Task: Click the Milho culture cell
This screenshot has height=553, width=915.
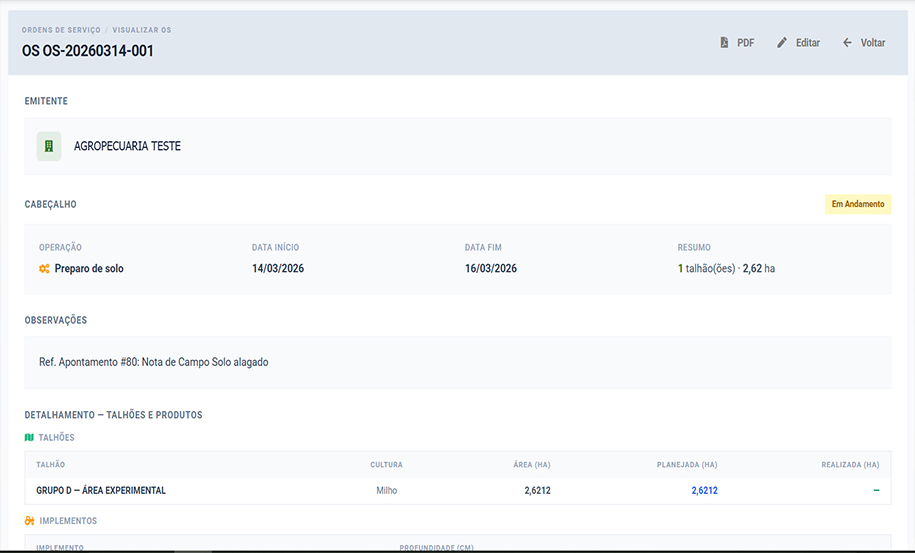Action: (x=386, y=491)
